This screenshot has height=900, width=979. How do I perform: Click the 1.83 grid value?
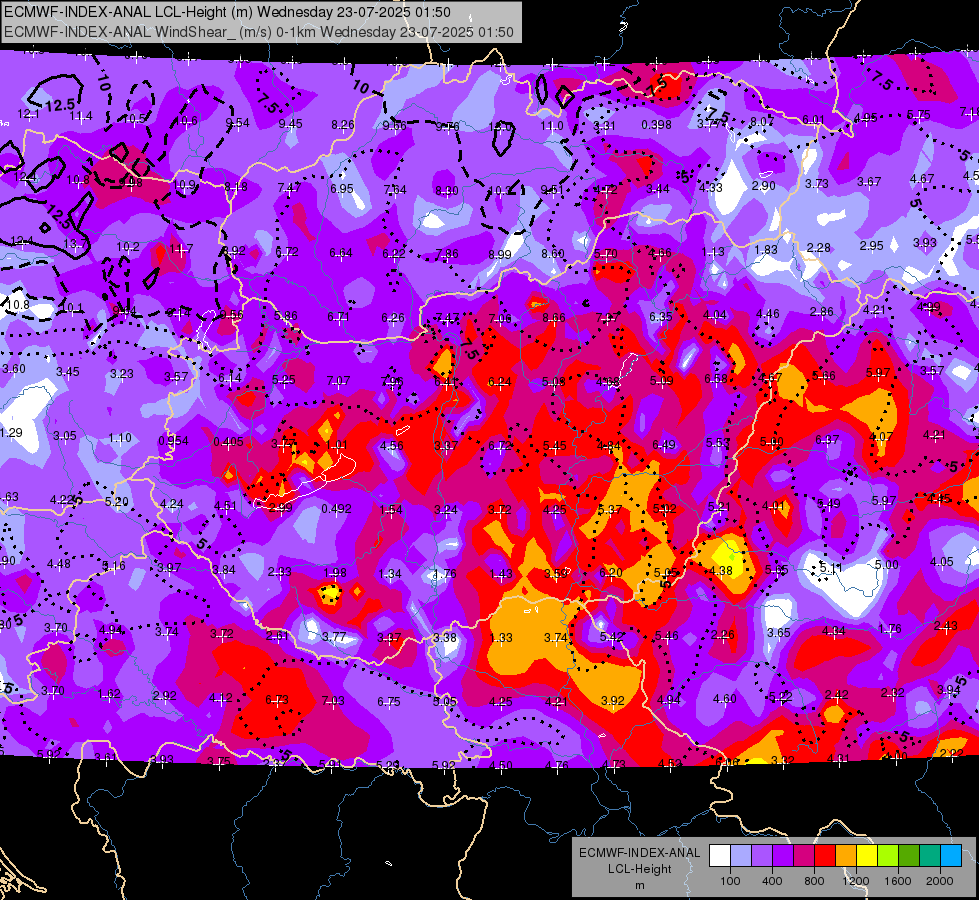(766, 250)
